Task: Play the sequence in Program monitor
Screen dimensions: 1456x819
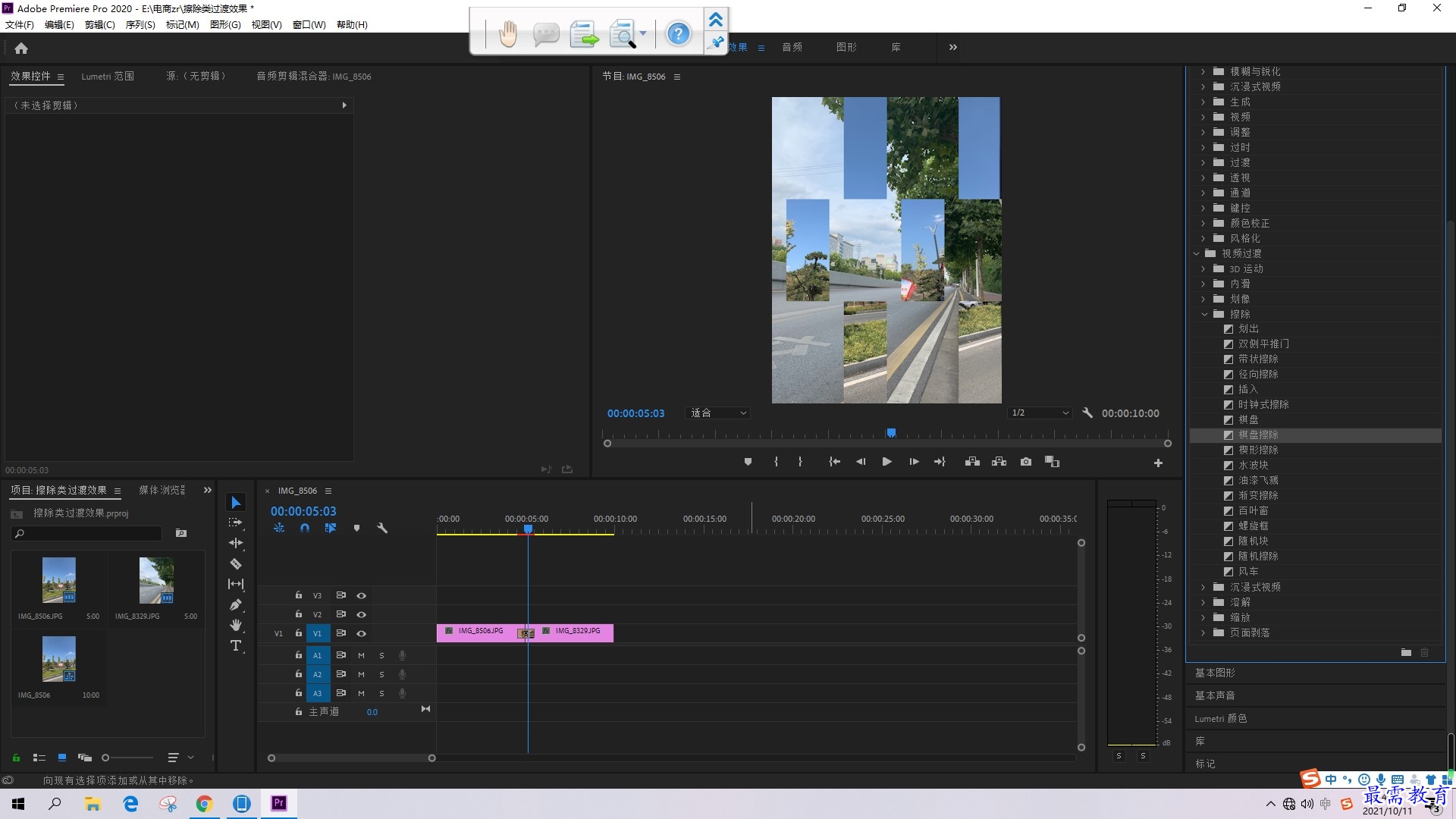Action: (x=886, y=462)
